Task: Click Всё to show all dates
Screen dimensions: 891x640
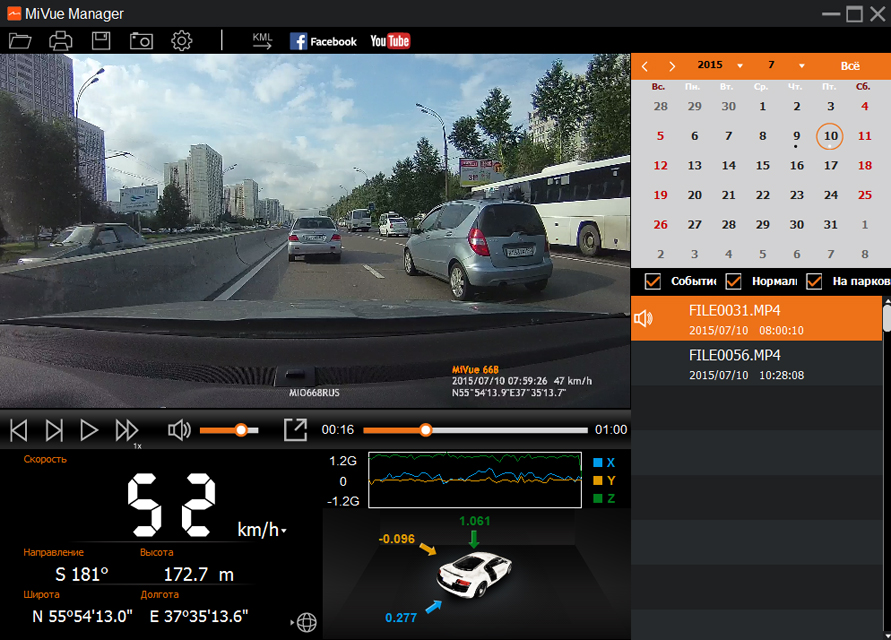Action: [x=849, y=65]
